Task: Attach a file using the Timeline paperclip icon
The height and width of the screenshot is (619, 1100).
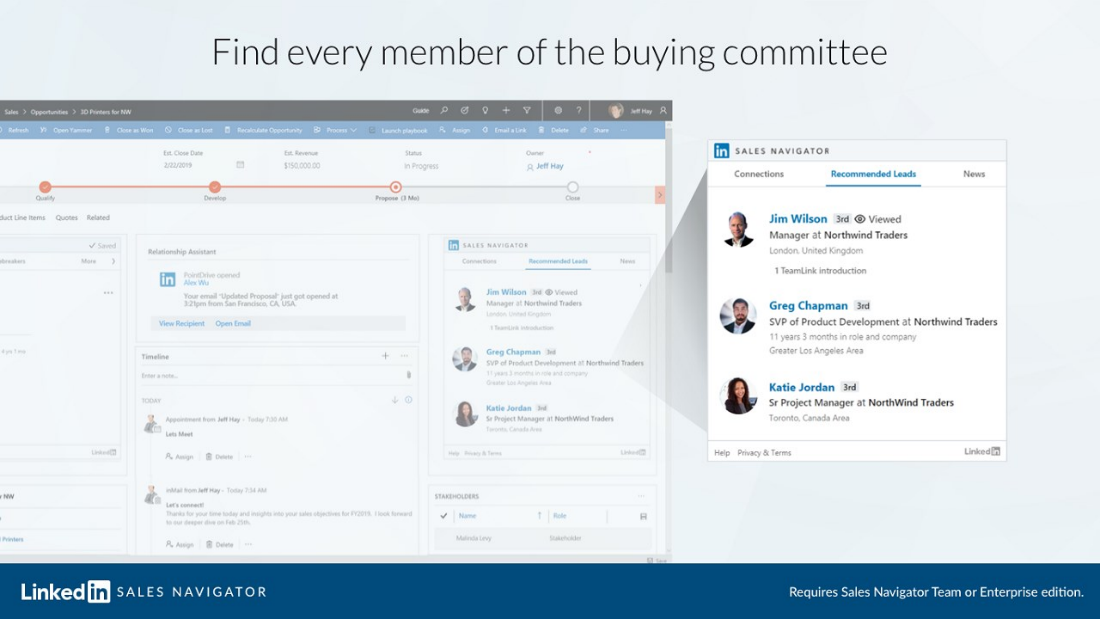Action: pyautogui.click(x=409, y=373)
